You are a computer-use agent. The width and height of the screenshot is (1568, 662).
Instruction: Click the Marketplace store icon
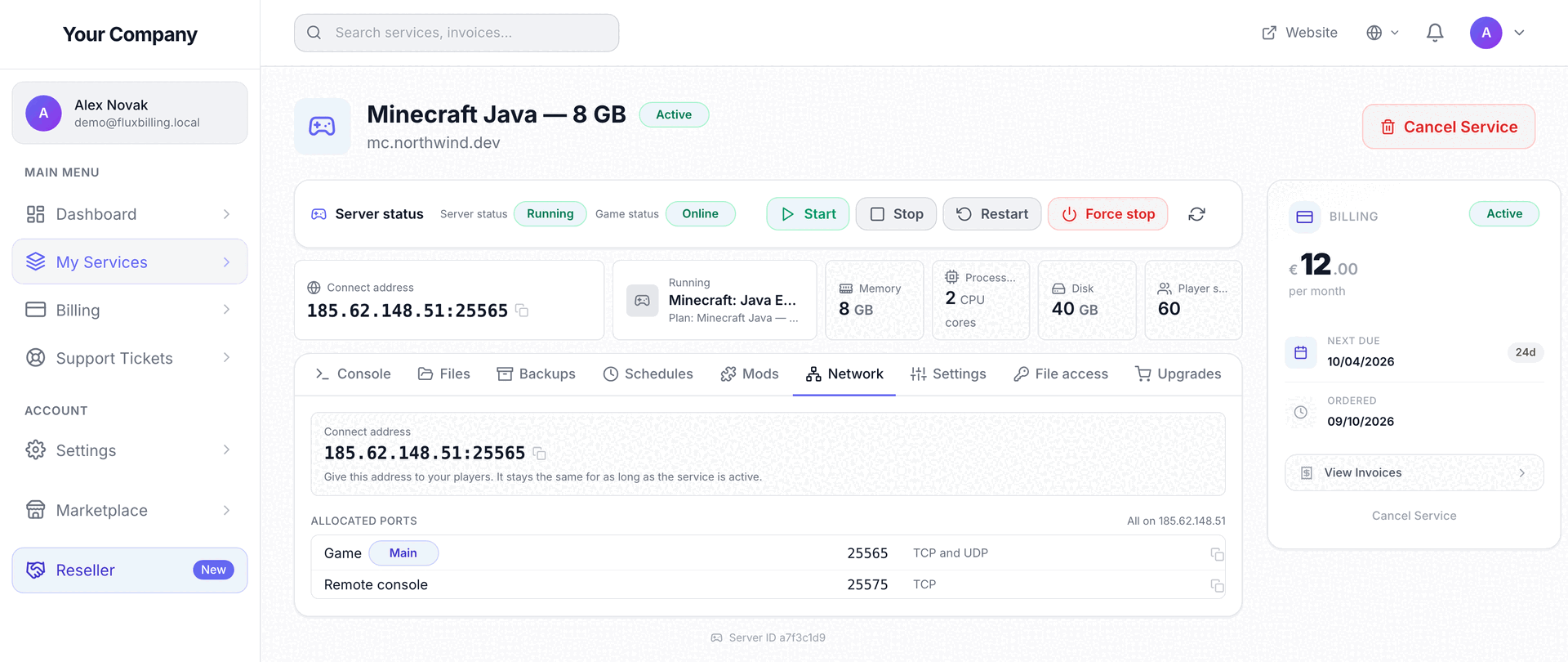click(x=35, y=510)
